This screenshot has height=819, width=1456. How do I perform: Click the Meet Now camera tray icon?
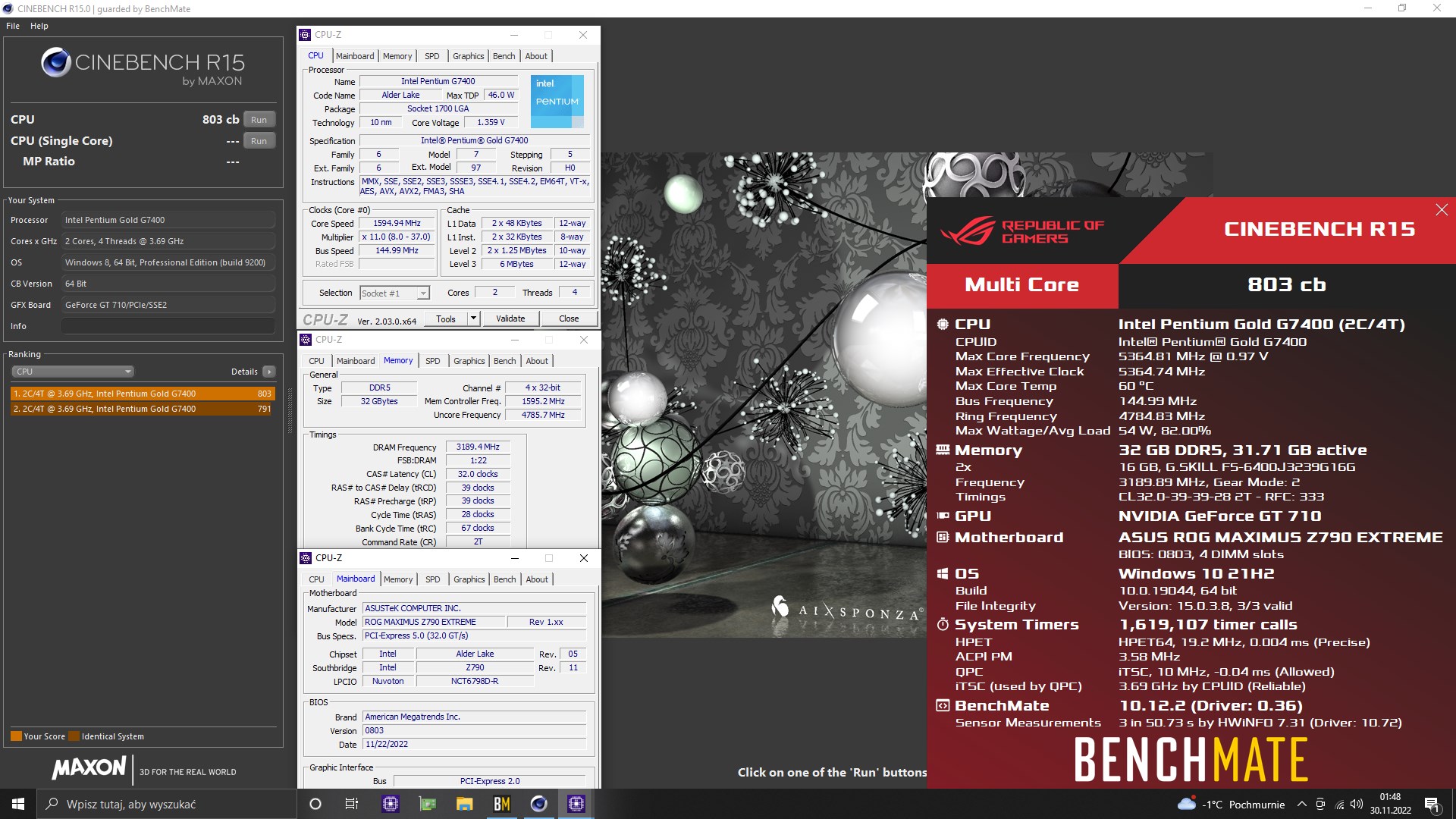pos(1320,805)
